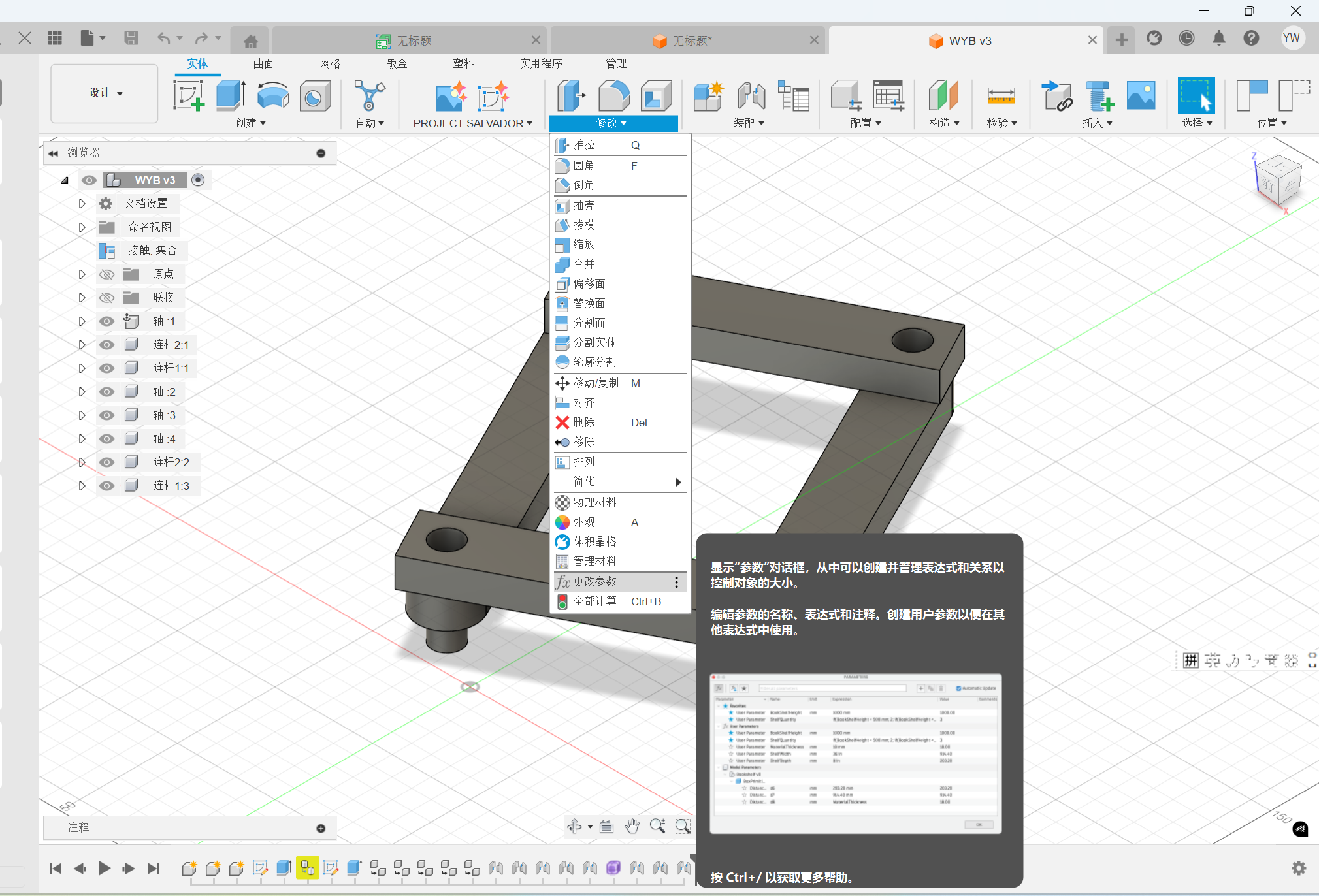
Task: Open the Data Panel grid icon
Action: (55, 38)
